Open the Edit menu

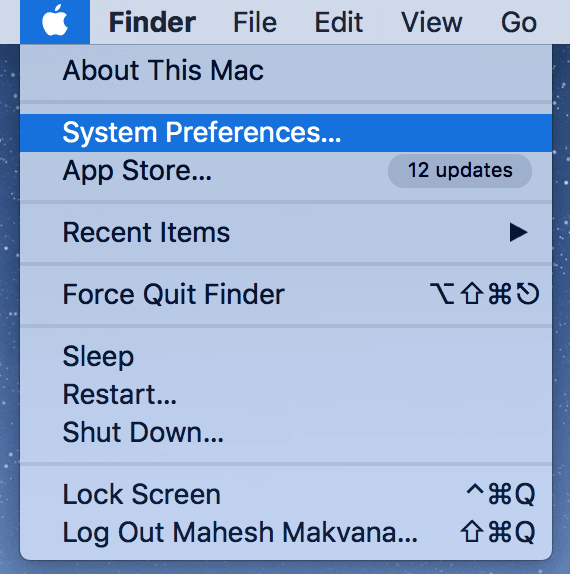coord(339,23)
